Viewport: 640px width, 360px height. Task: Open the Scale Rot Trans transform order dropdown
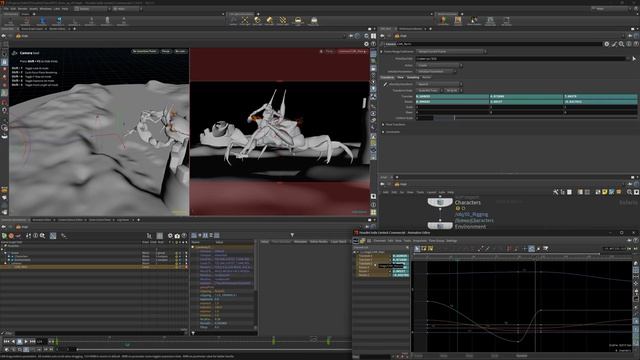pos(429,90)
